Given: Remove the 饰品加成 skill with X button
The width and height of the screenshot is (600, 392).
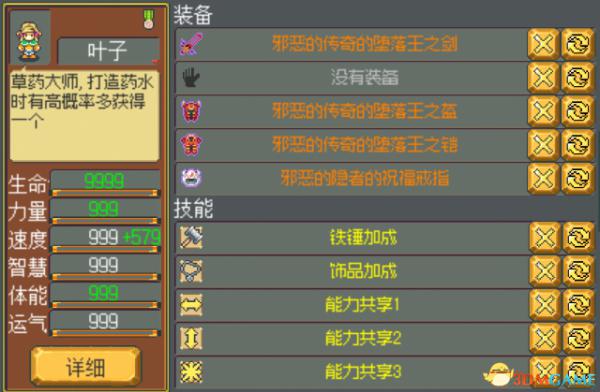Looking at the screenshot, I should click(545, 271).
